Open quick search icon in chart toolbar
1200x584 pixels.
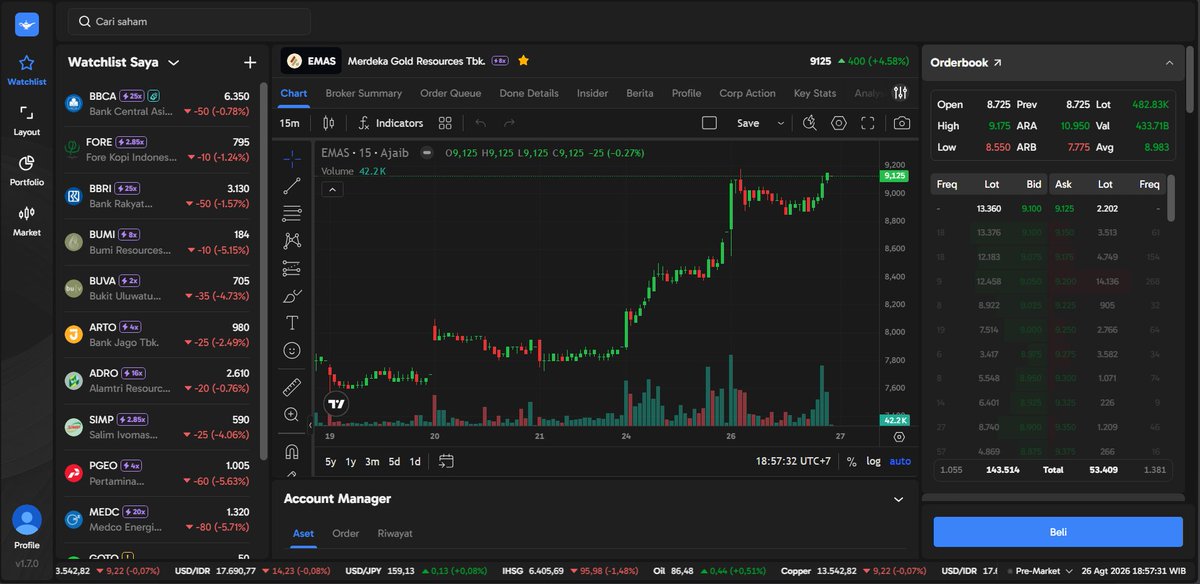click(810, 123)
